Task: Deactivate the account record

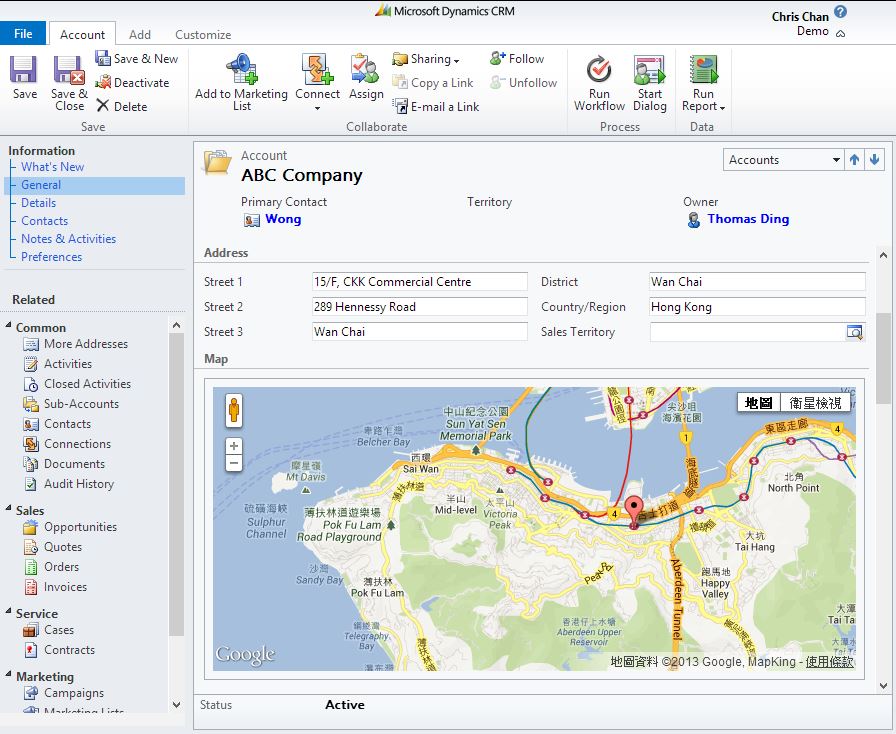Action: click(132, 82)
